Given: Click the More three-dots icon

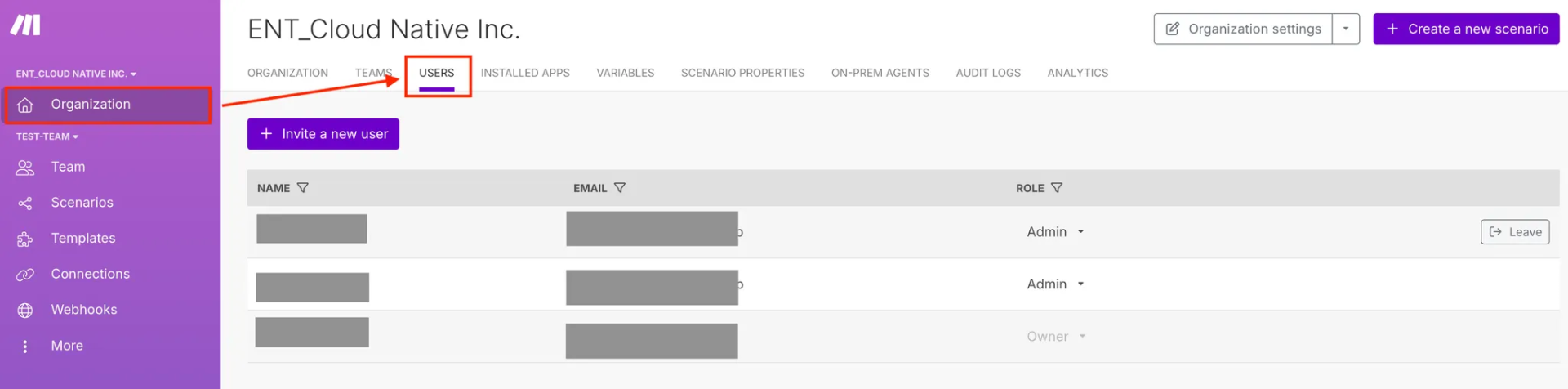Looking at the screenshot, I should pos(25,347).
